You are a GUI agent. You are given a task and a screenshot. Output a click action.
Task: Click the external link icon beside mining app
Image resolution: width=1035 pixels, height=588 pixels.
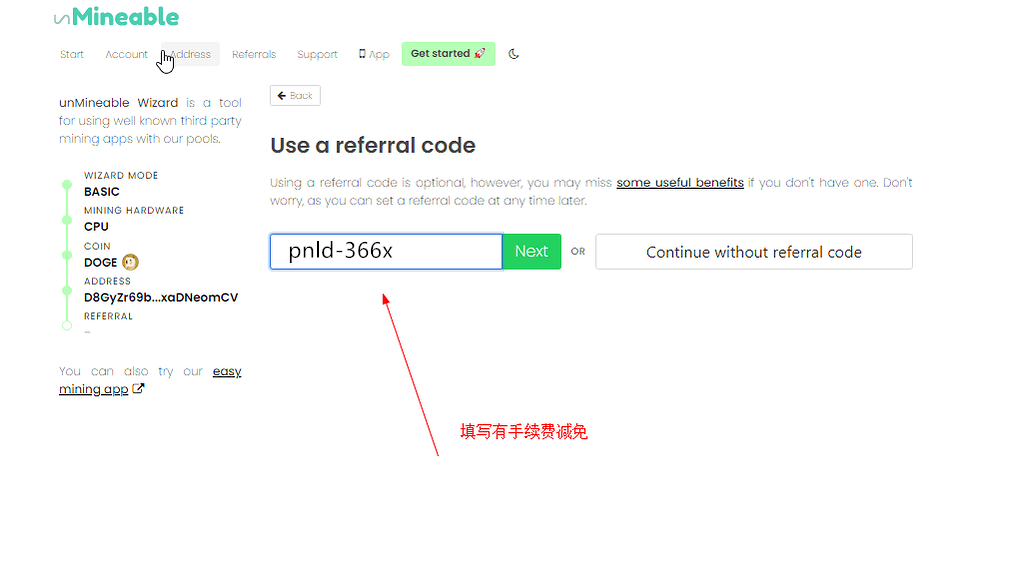[x=138, y=389]
